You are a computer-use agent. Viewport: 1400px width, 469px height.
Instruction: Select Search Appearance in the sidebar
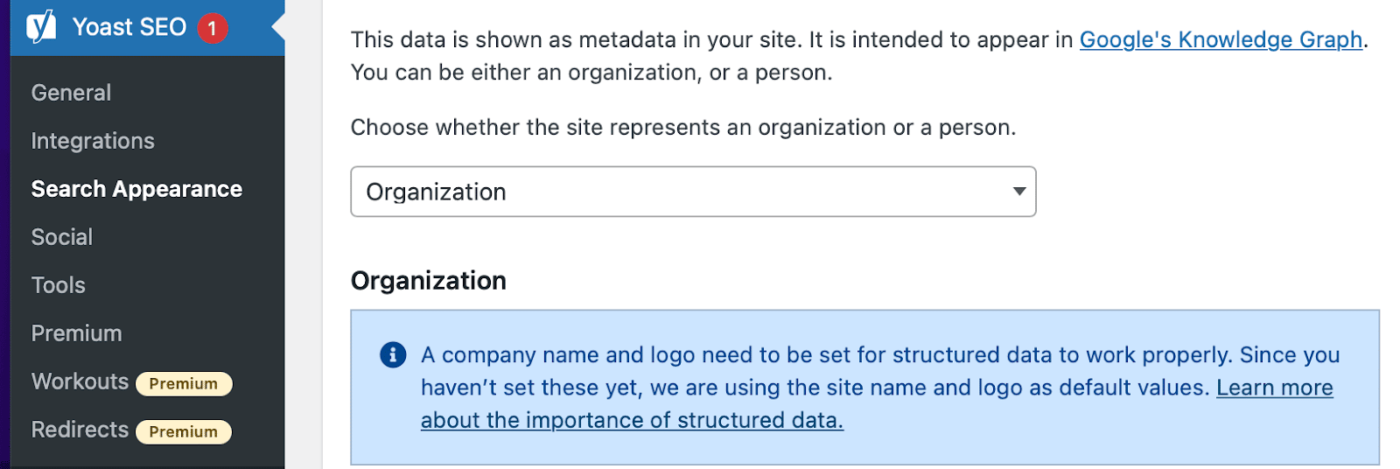[x=137, y=189]
